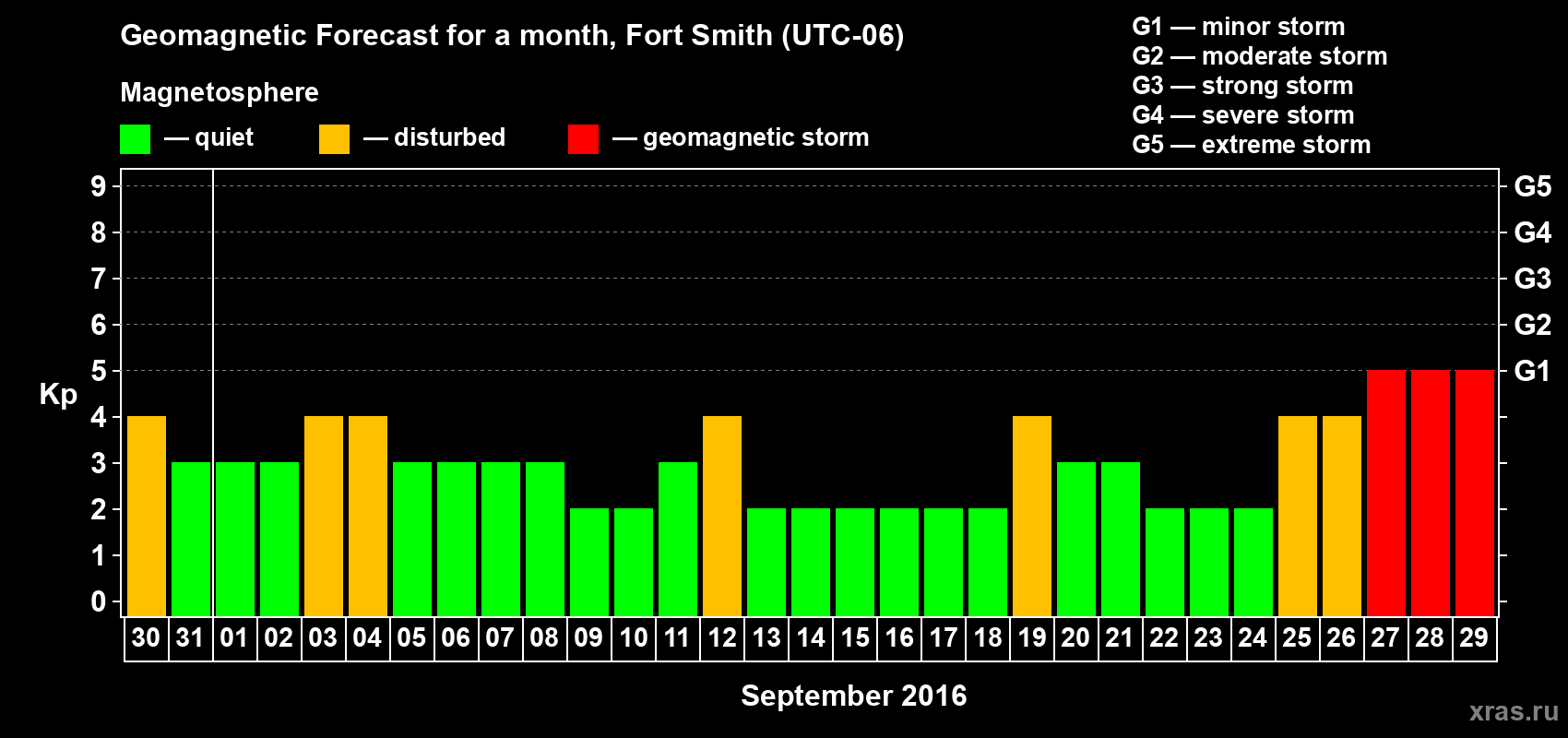Screen dimensions: 1568x738
Task: Click the red bar for day 29
Action: point(1475,493)
